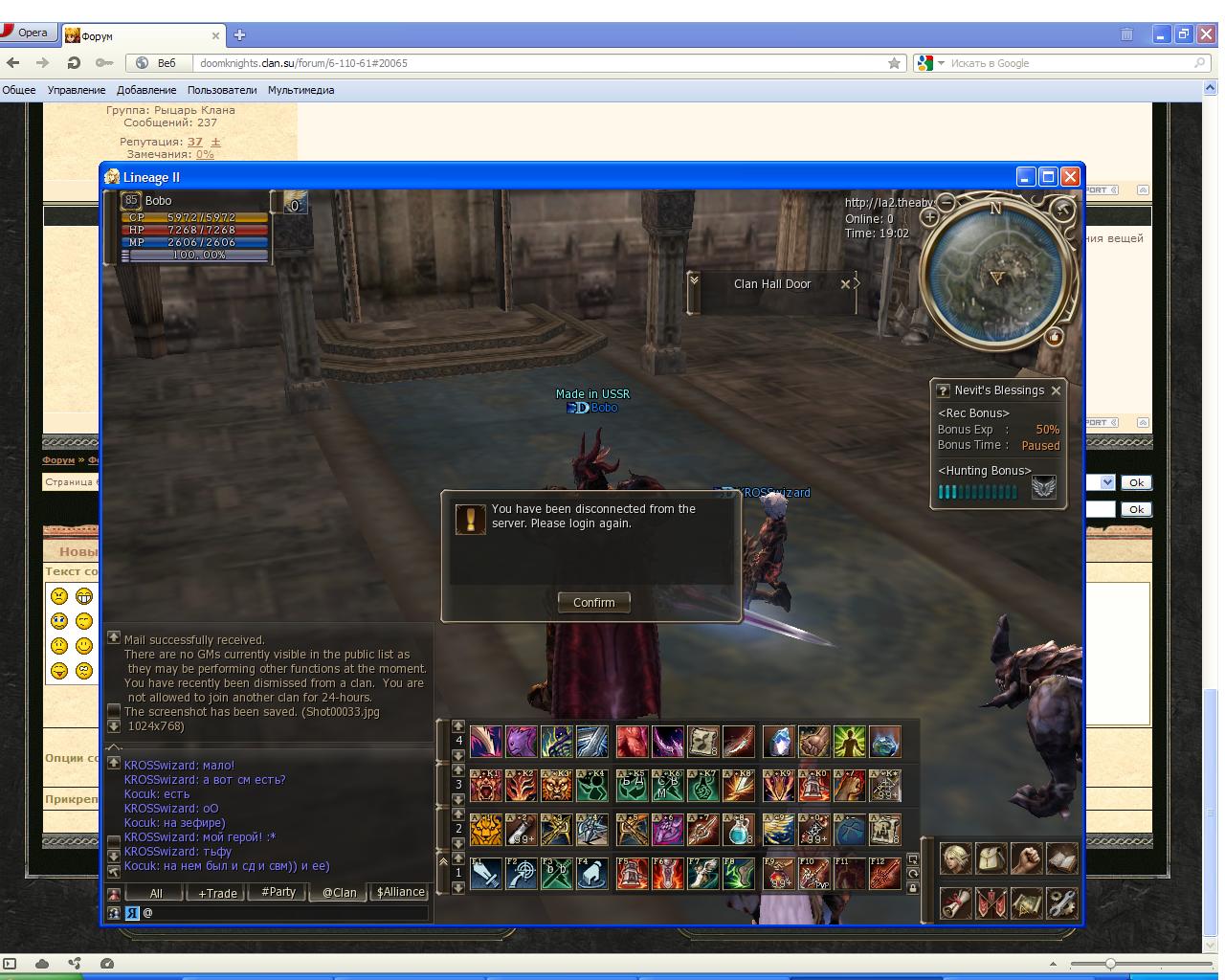
Task: Open a new browser tab
Action: (x=239, y=35)
